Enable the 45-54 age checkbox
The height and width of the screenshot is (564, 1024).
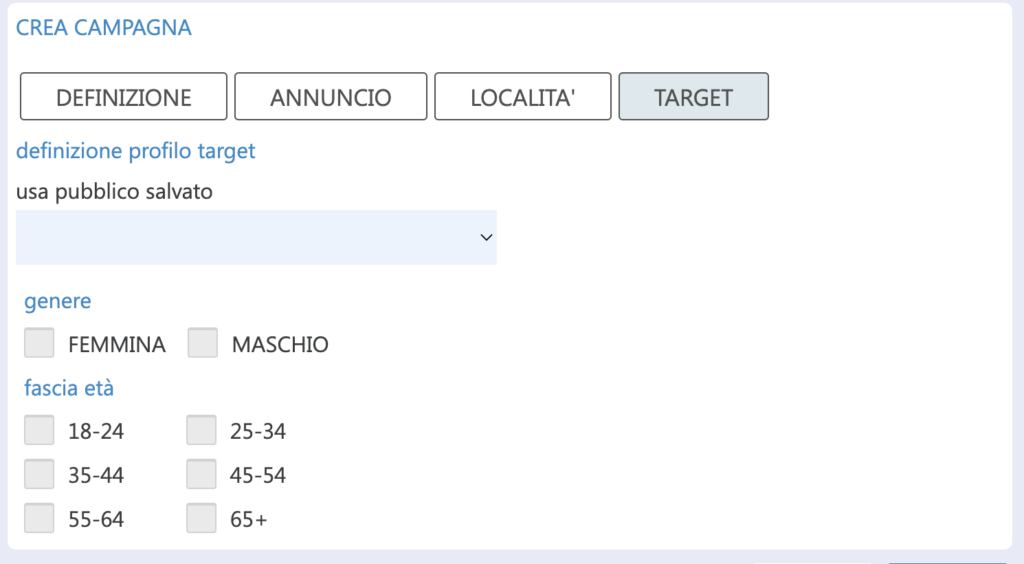pyautogui.click(x=201, y=474)
